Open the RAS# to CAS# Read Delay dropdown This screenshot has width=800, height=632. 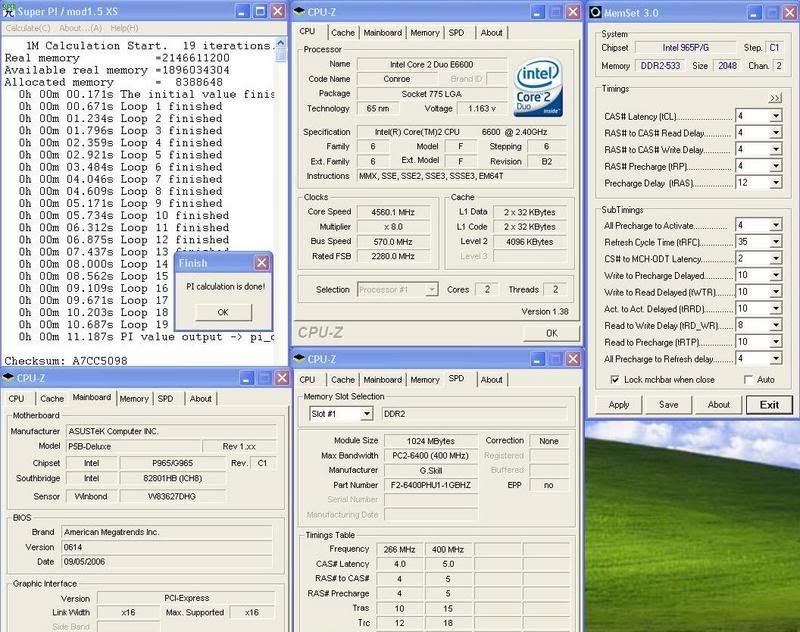click(776, 133)
